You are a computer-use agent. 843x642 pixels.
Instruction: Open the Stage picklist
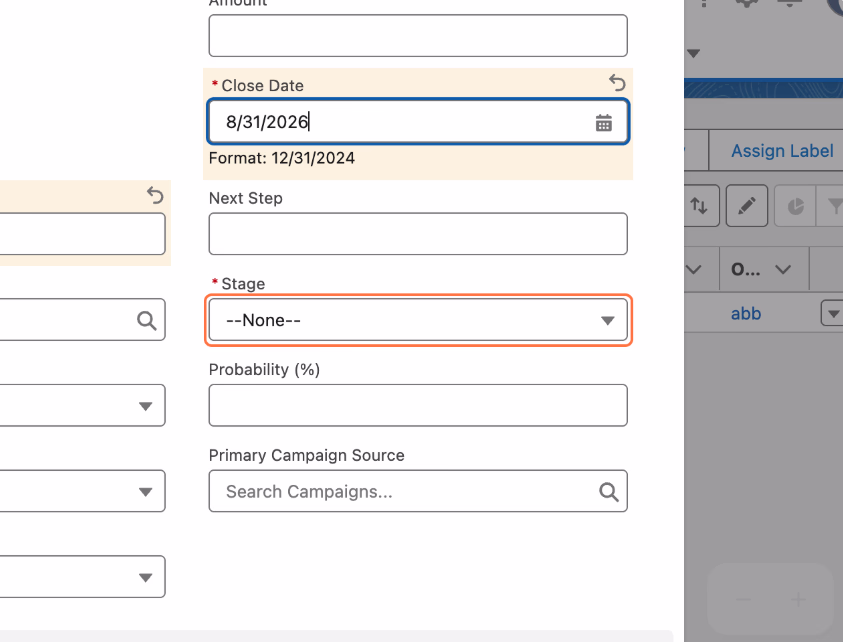(x=418, y=320)
